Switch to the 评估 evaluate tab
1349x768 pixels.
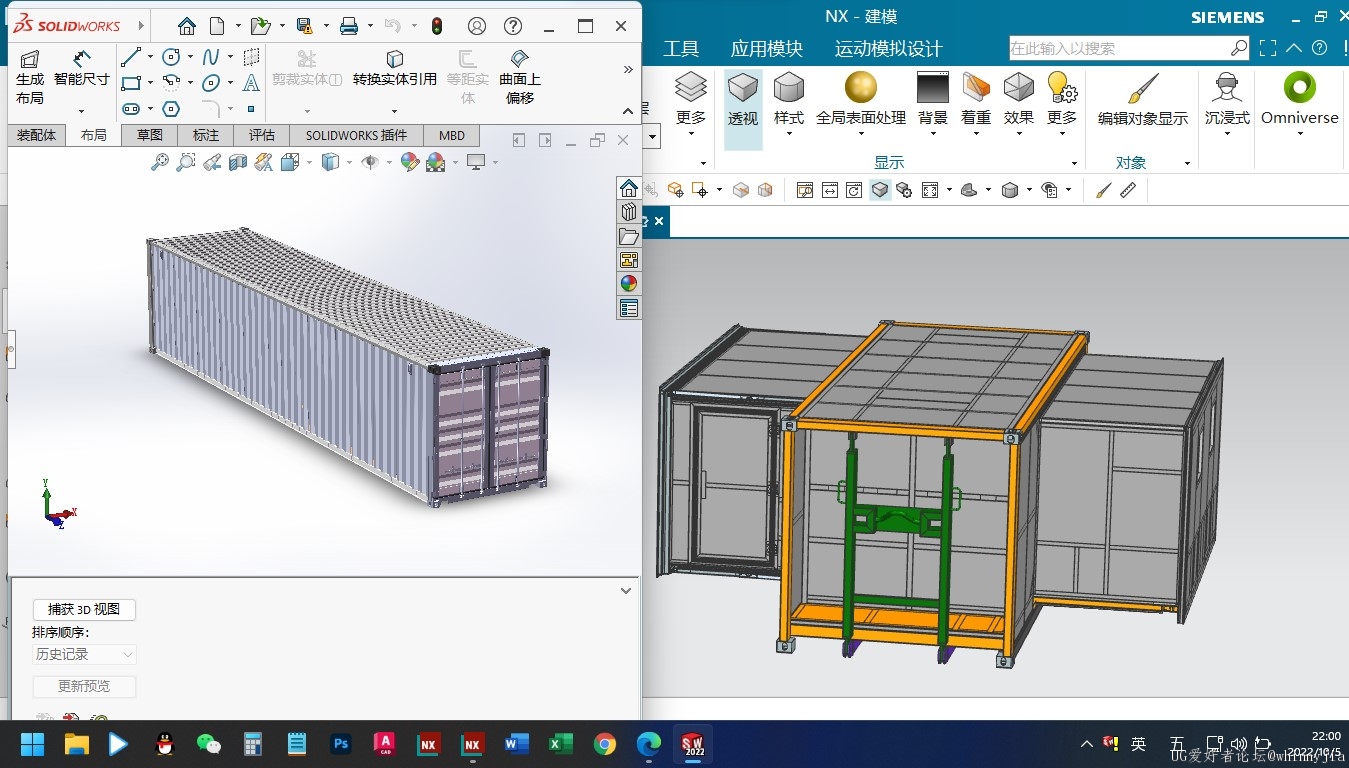[x=262, y=135]
